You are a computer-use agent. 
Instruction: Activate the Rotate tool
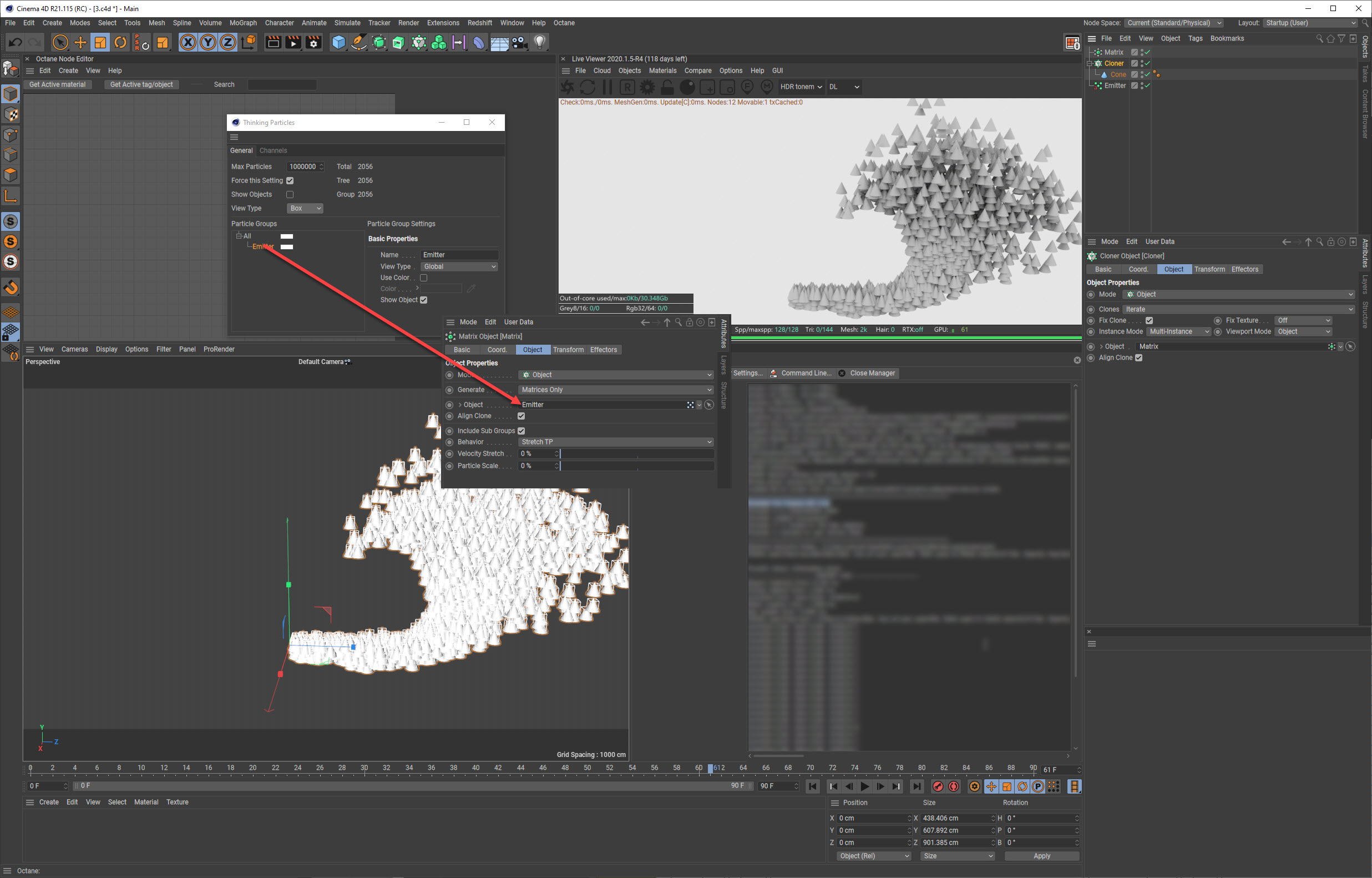pos(120,43)
